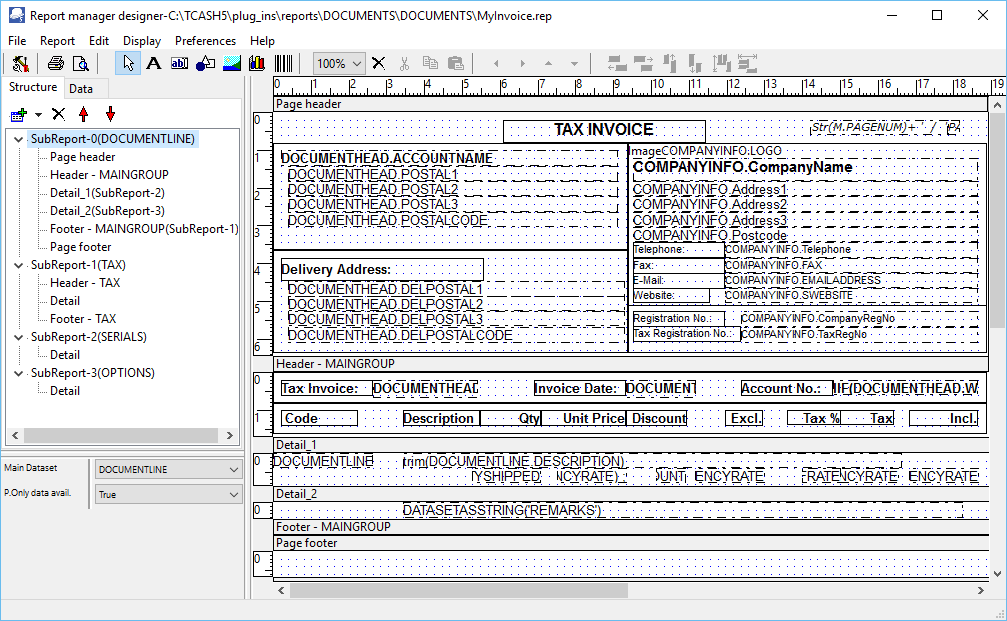
Task: Select the barcode tool
Action: click(x=283, y=64)
